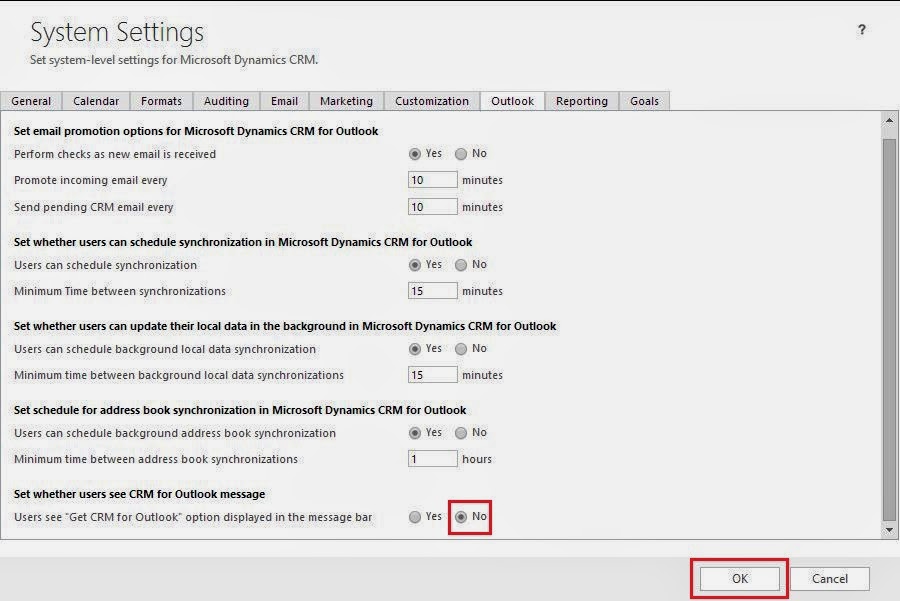Select Yes for perform checks on new email

(414, 154)
